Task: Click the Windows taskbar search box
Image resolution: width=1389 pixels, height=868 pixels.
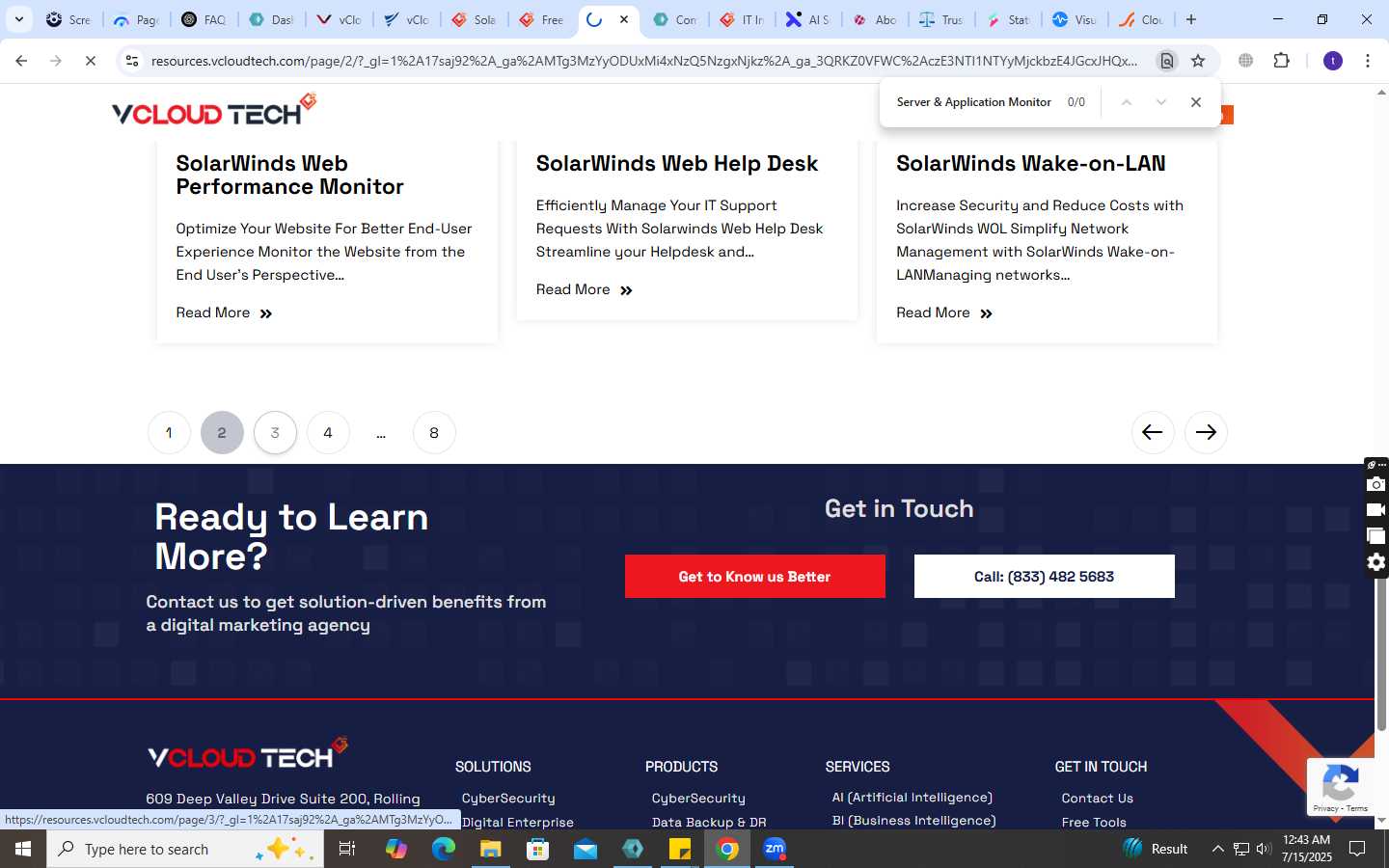Action: click(185, 849)
